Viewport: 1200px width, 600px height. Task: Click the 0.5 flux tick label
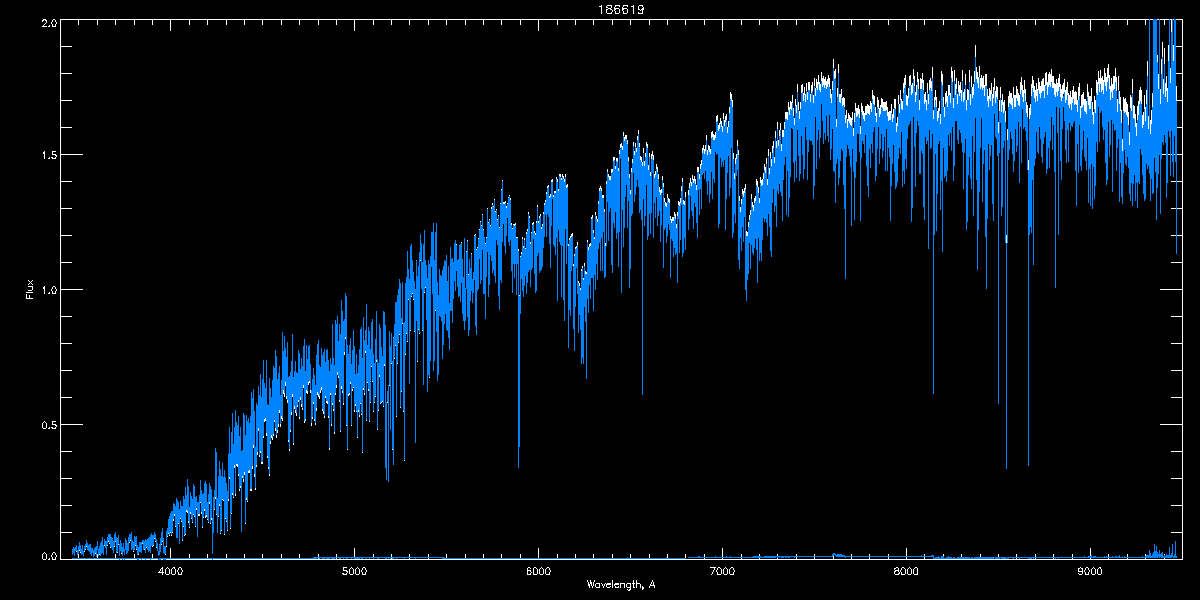47,424
